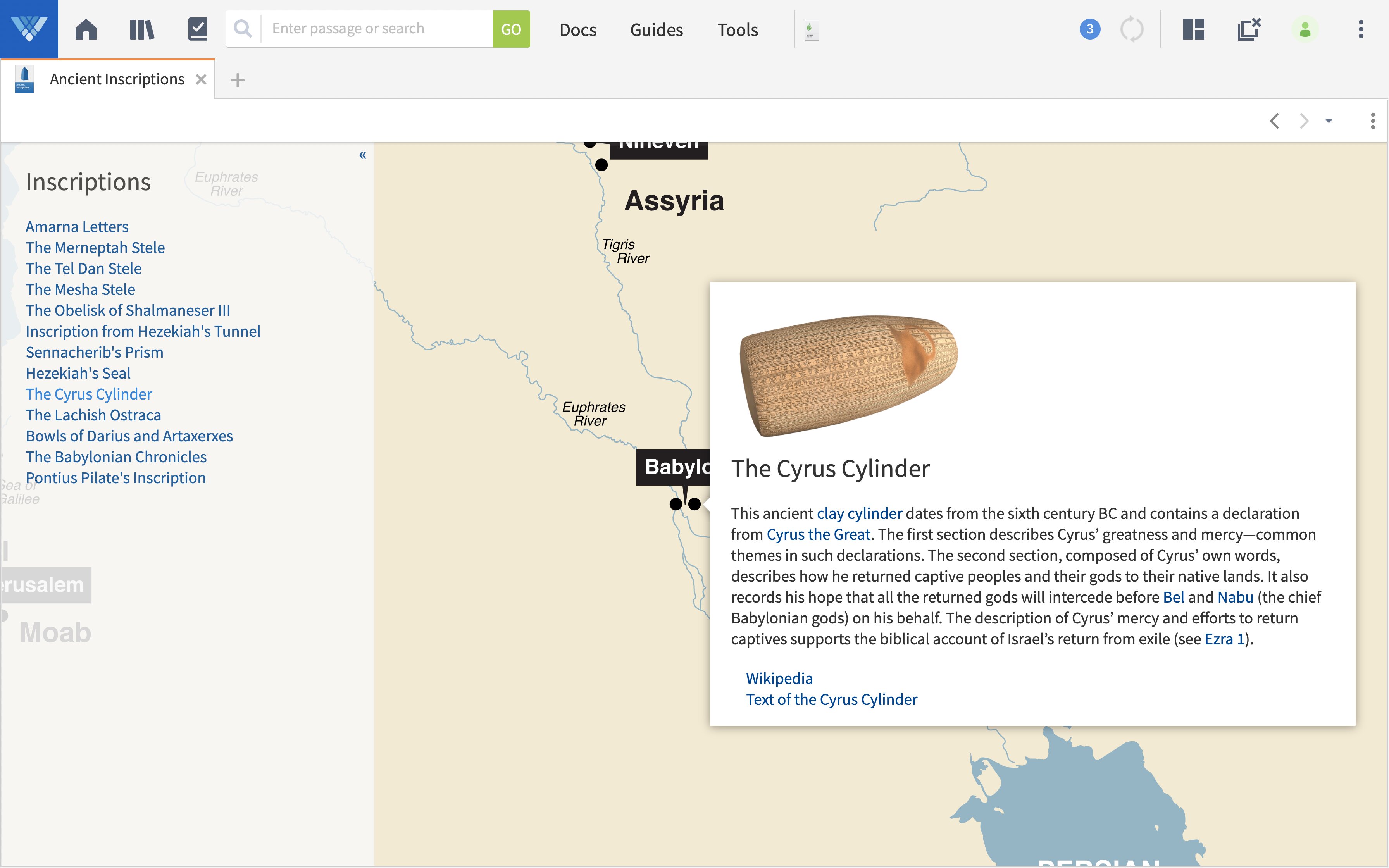
Task: Open the panel kebab menu
Action: [1372, 121]
